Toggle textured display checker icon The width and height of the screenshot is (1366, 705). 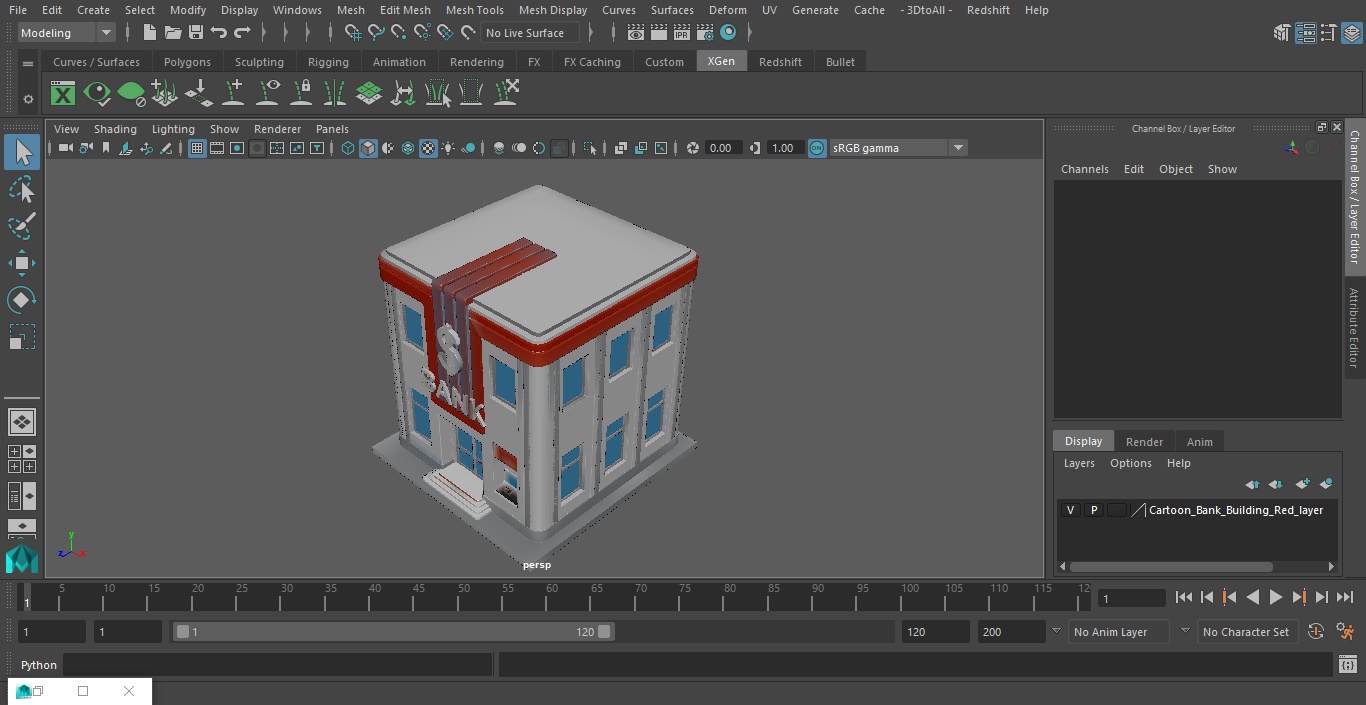(x=428, y=148)
